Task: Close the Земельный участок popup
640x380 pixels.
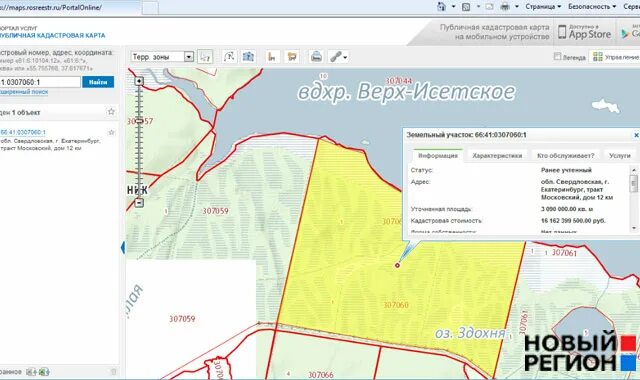Action: pos(636,135)
